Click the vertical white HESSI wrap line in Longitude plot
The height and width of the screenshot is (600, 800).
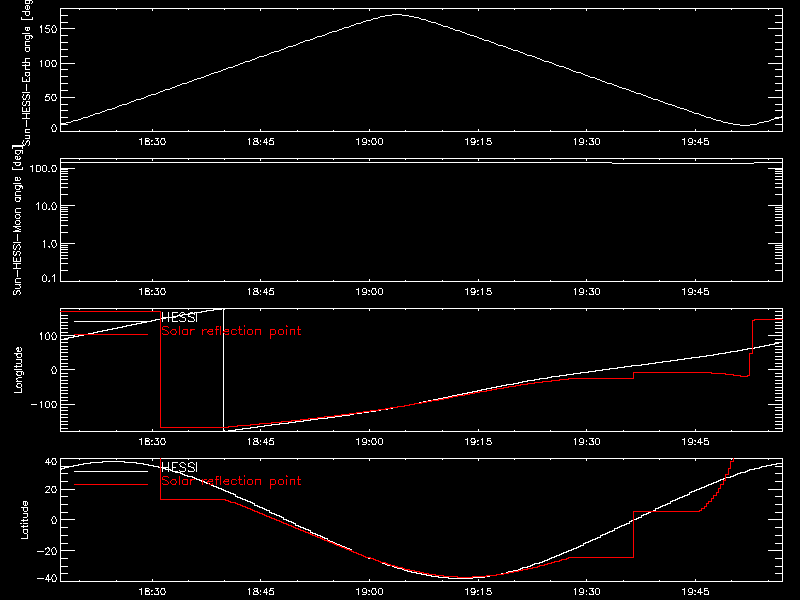223,370
